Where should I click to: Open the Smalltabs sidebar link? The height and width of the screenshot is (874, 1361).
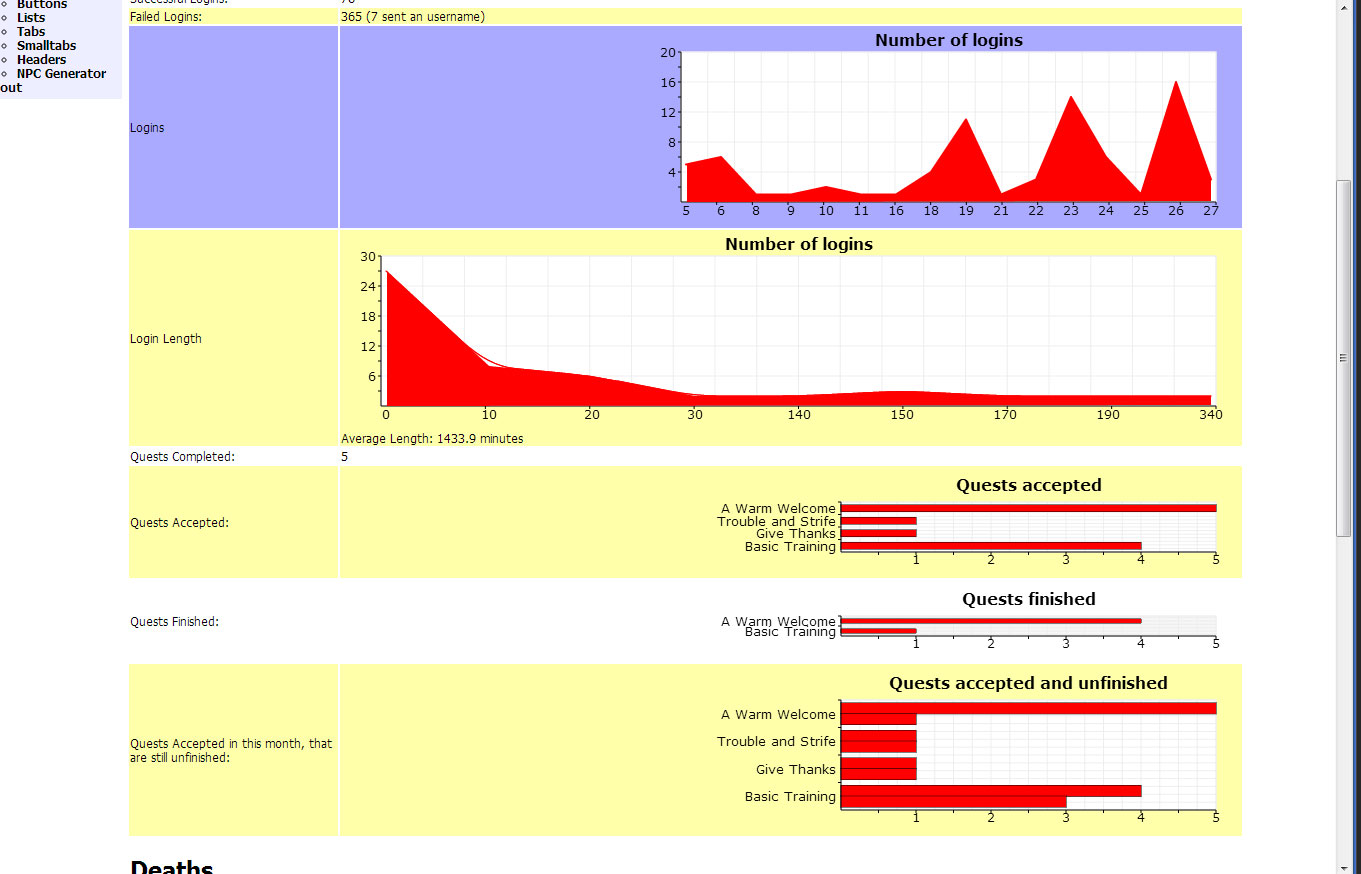[46, 46]
